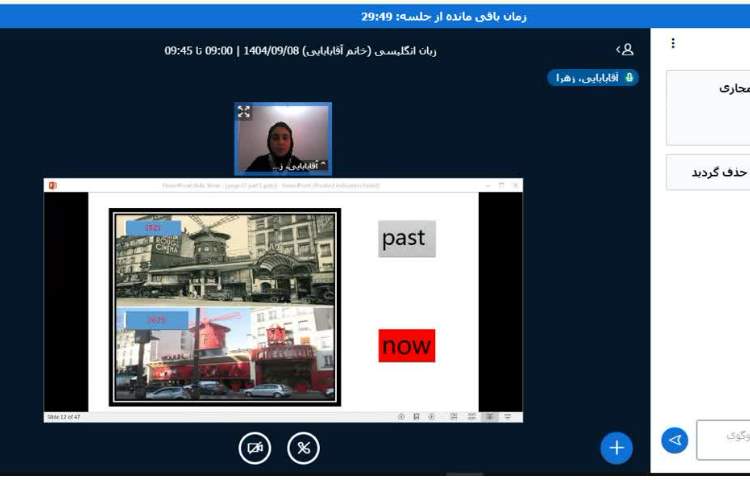Click the Previous slide arrow in PowerPoint status bar

tap(401, 417)
